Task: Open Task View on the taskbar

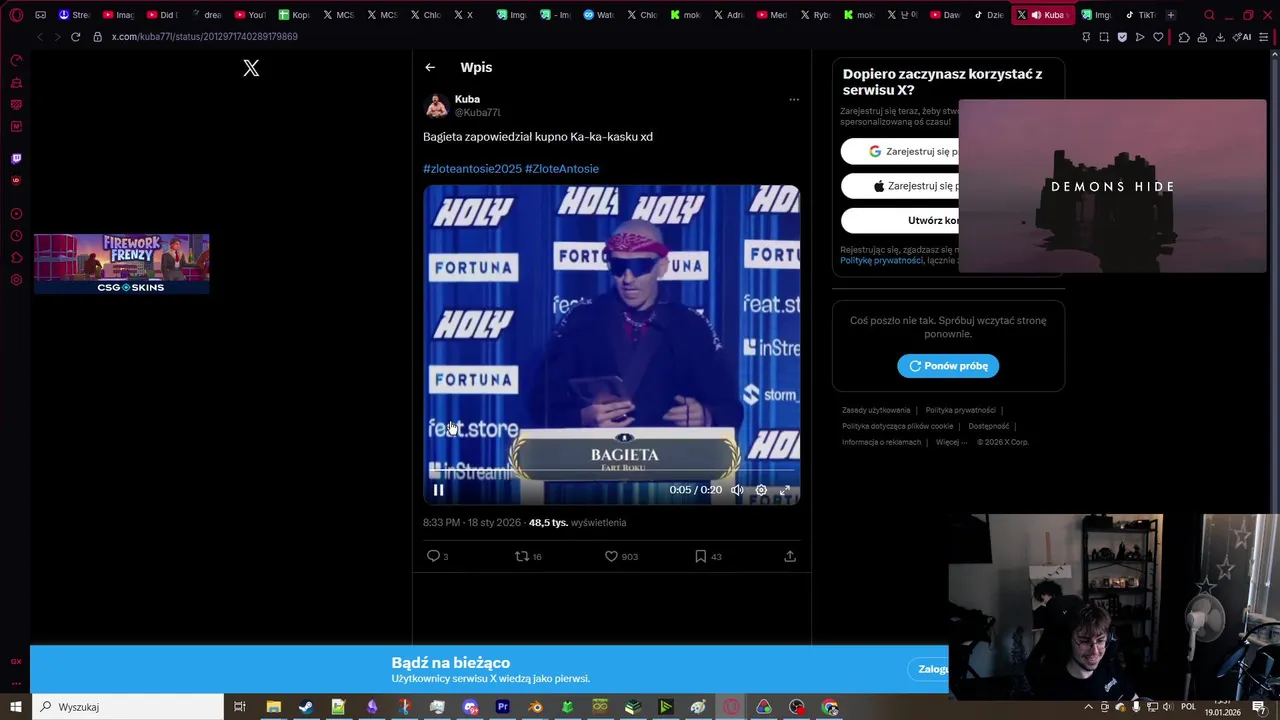Action: (240, 707)
